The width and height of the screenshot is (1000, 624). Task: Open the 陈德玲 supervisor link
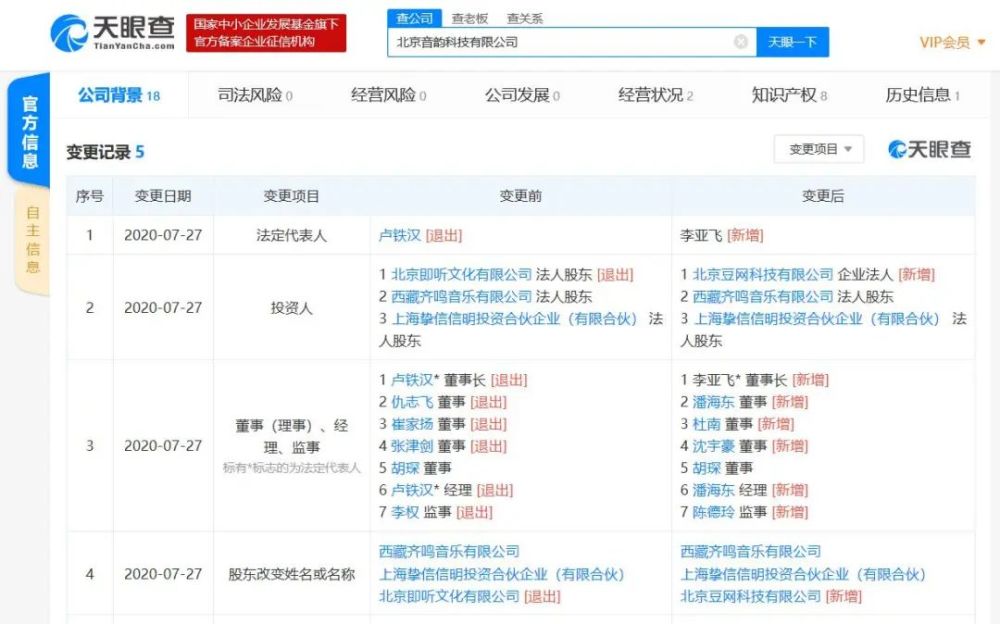(x=714, y=512)
